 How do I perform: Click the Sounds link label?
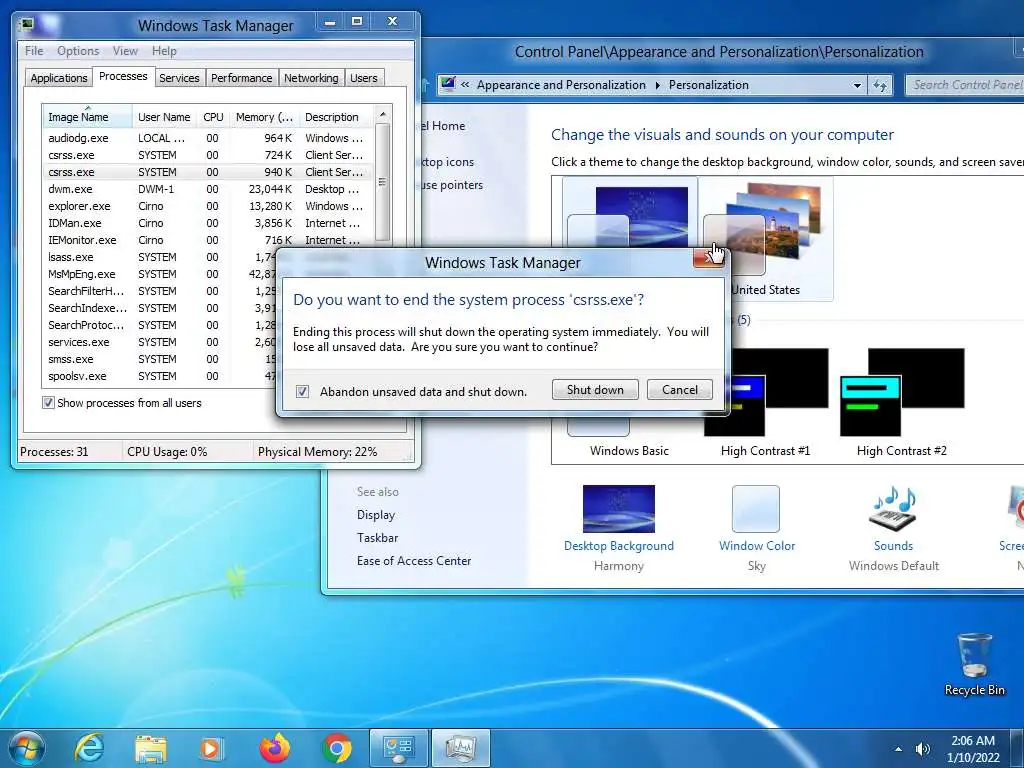tap(893, 545)
